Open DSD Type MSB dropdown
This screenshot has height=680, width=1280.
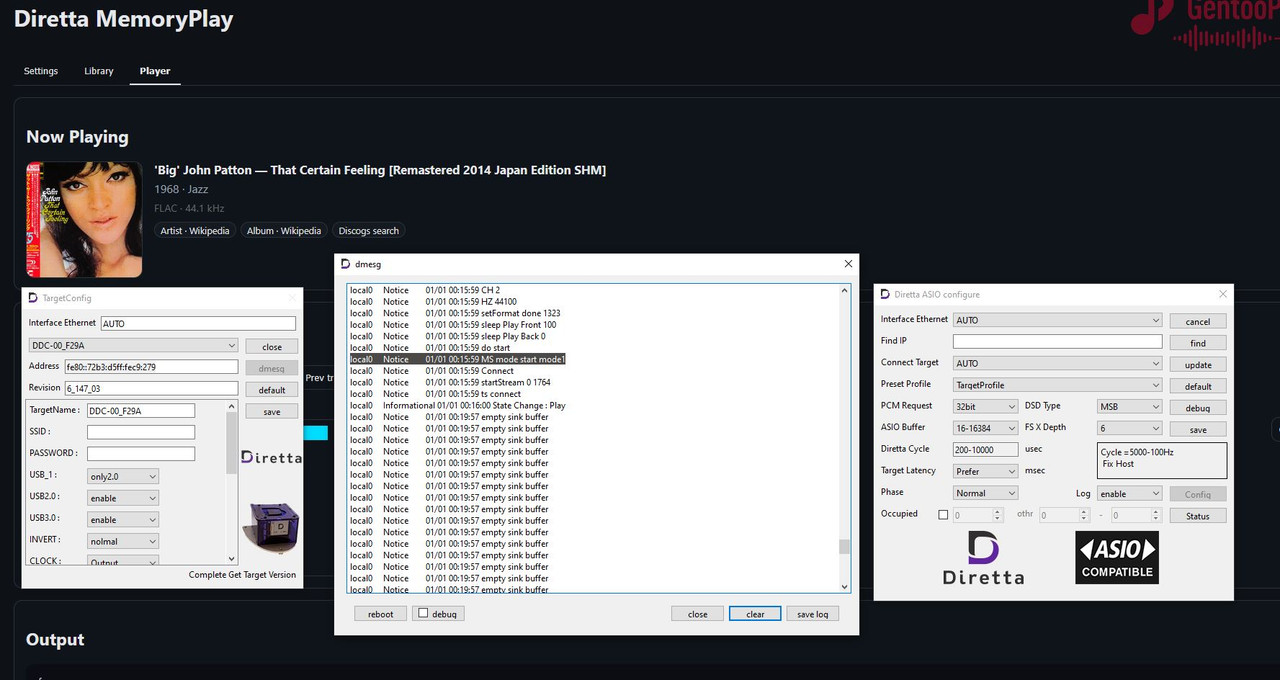click(x=1130, y=406)
